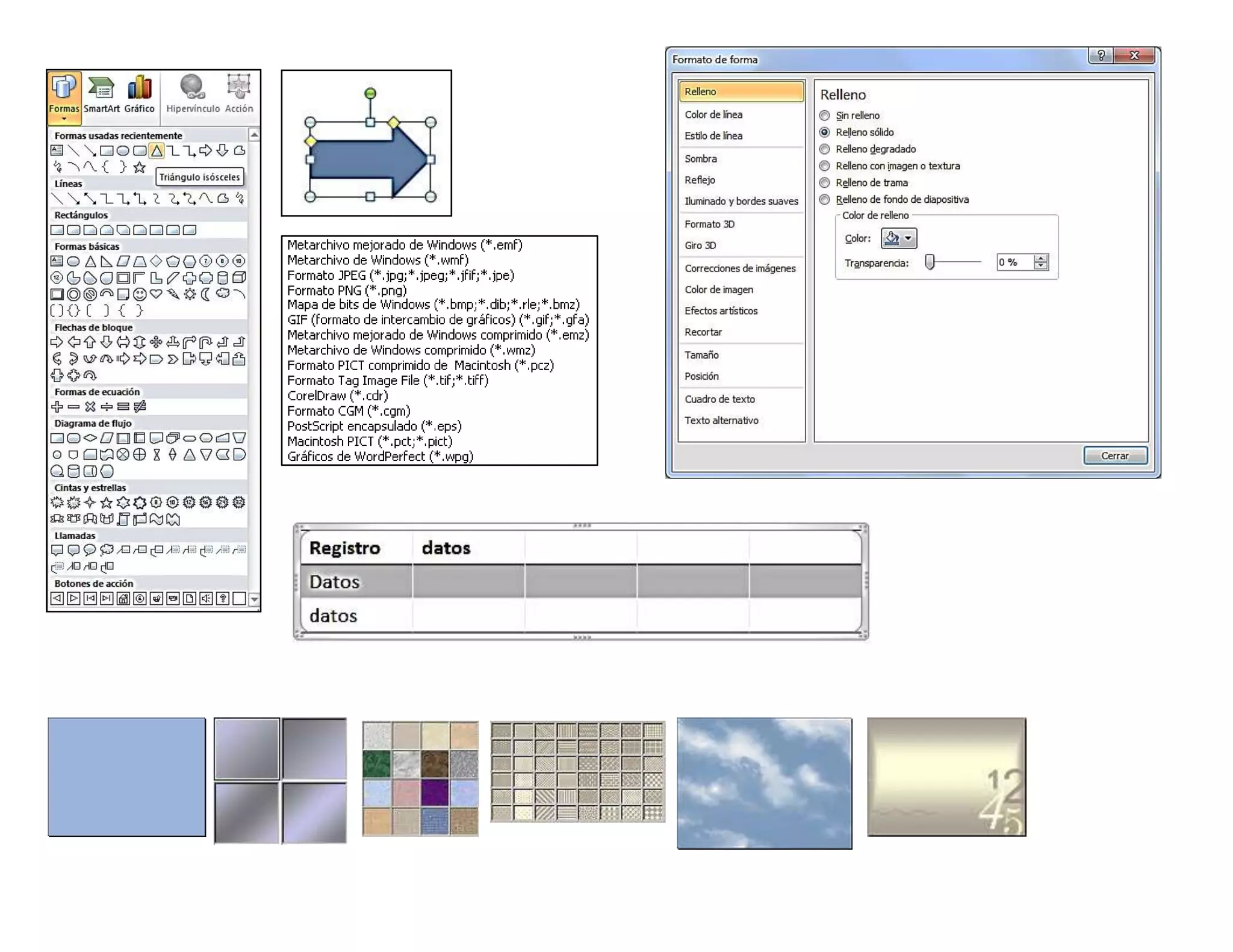Increase transparency with the spinner up arrow

1041,258
